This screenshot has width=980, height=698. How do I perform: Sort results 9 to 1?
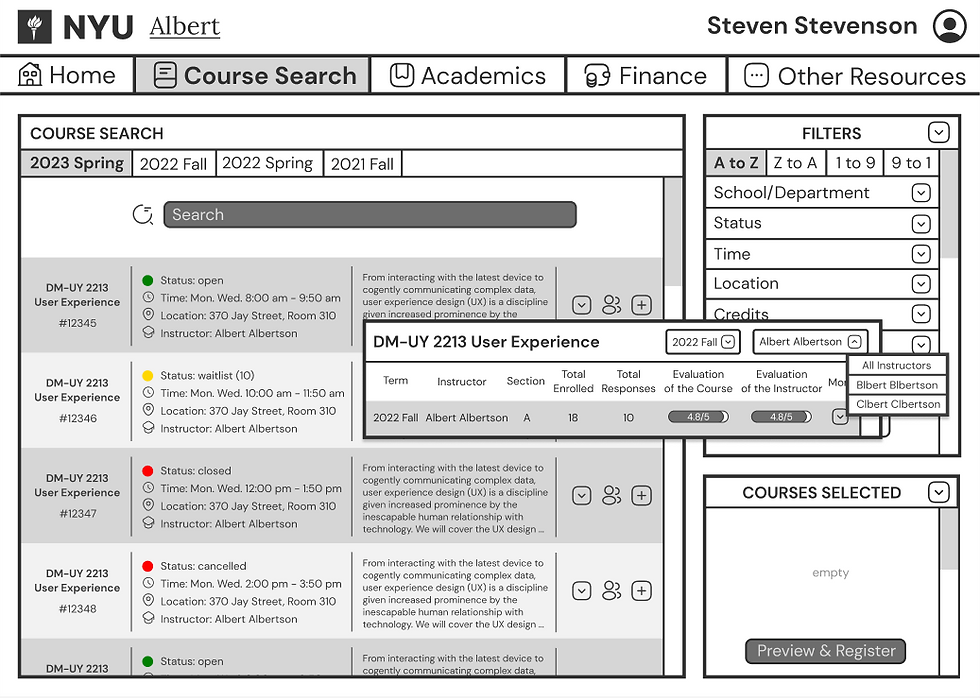click(x=911, y=163)
